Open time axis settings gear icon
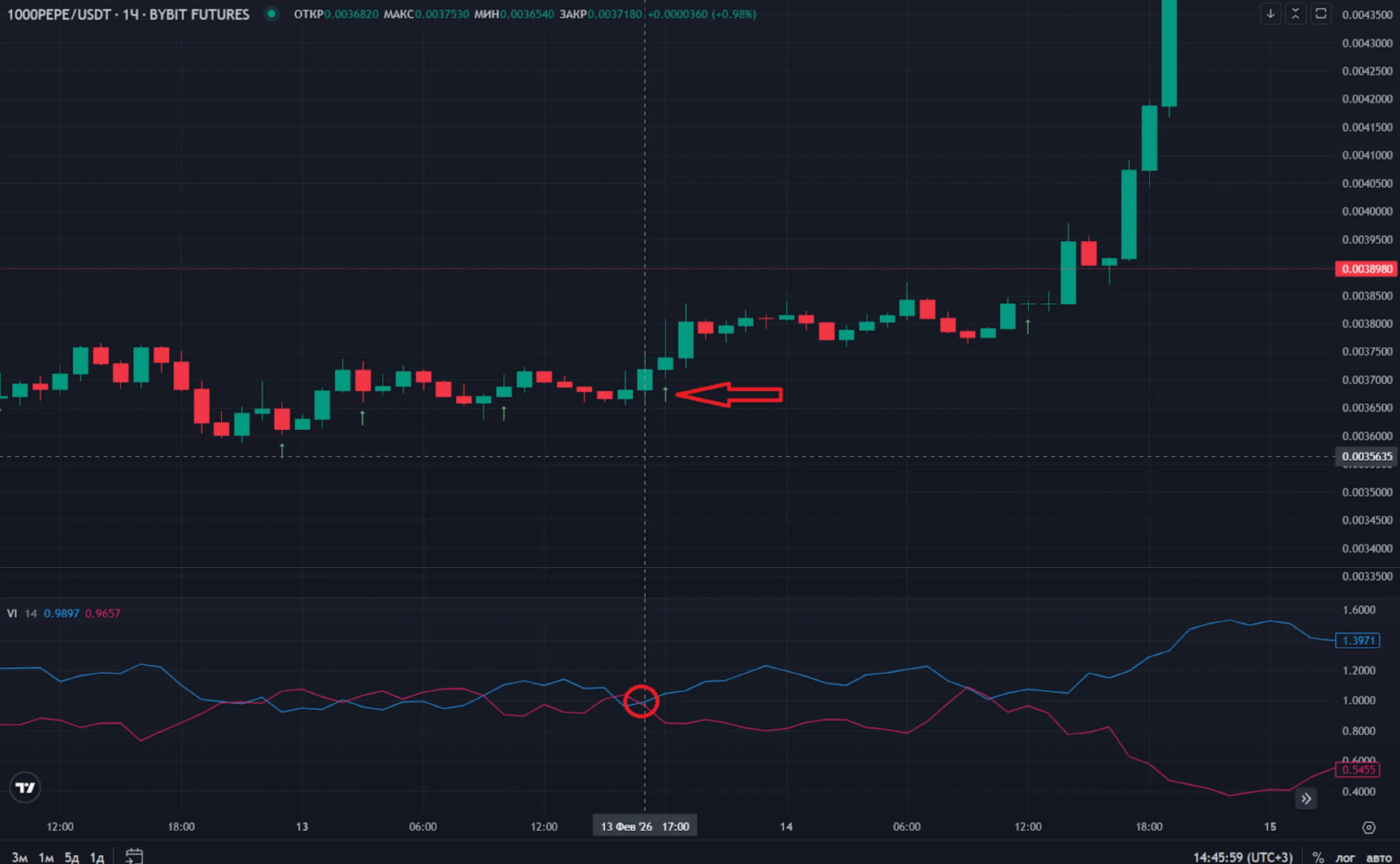Image resolution: width=1400 pixels, height=864 pixels. point(1369,827)
